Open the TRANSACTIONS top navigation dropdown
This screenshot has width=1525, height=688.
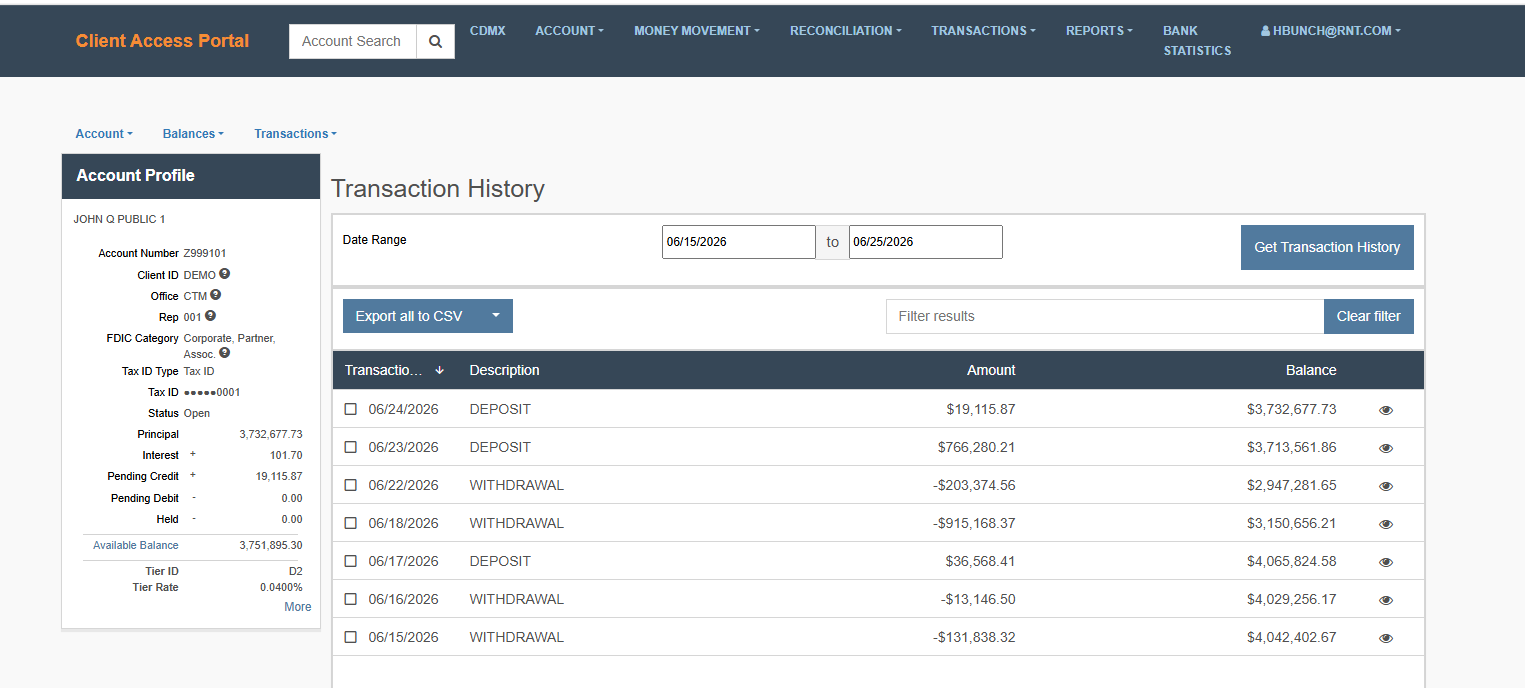(x=983, y=31)
